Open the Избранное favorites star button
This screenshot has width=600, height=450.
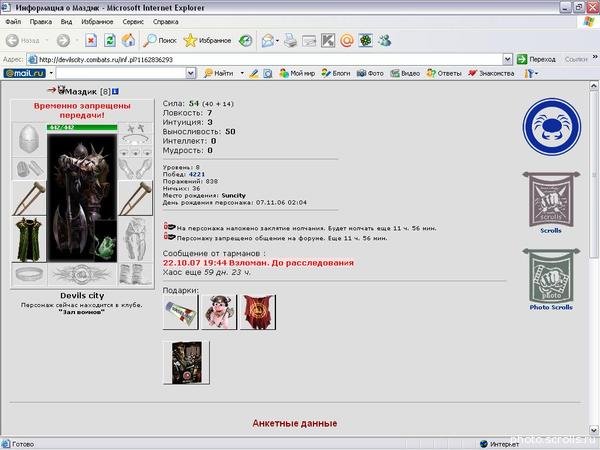pos(207,41)
